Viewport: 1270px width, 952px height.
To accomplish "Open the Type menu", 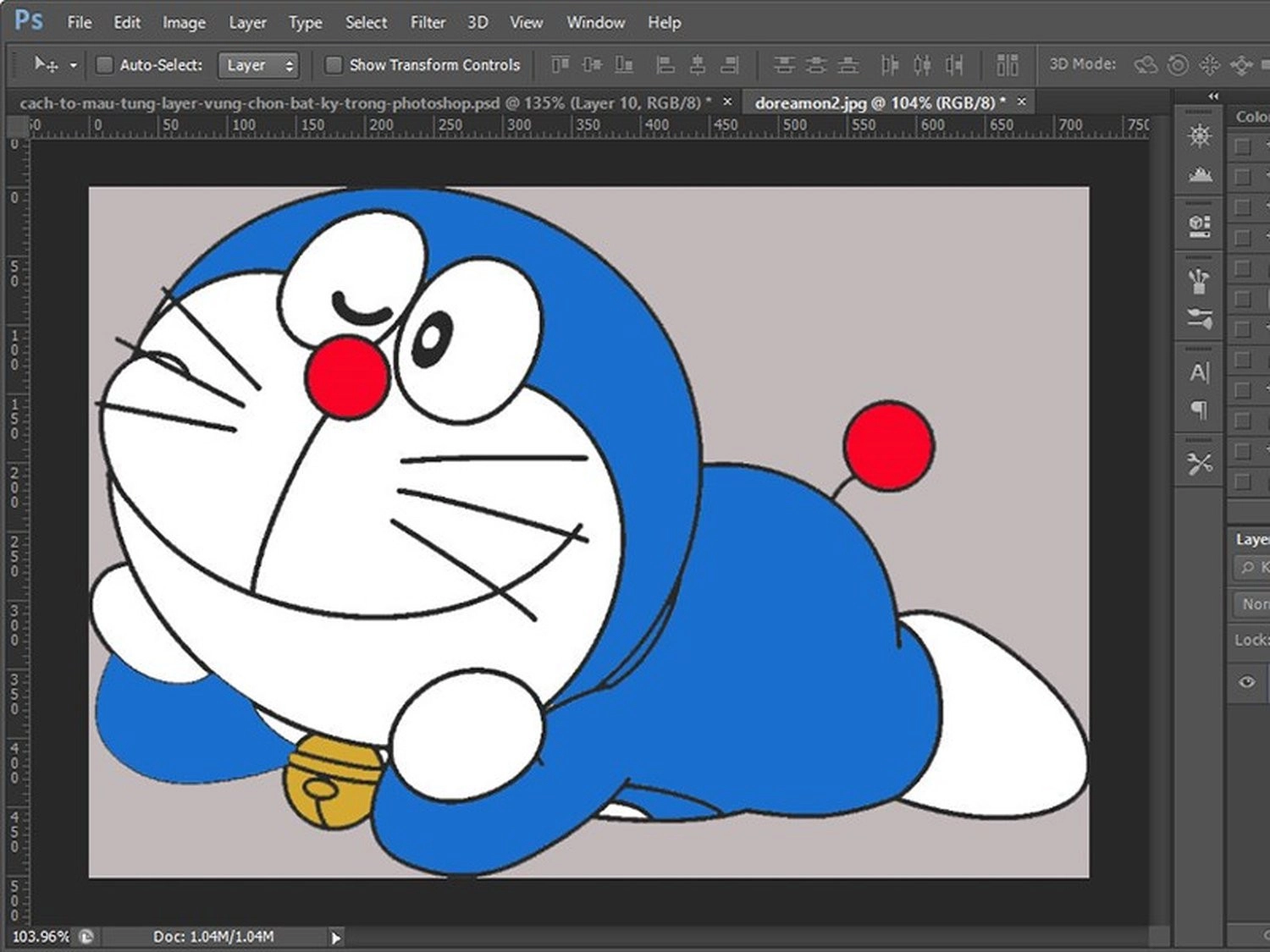I will pyautogui.click(x=305, y=22).
